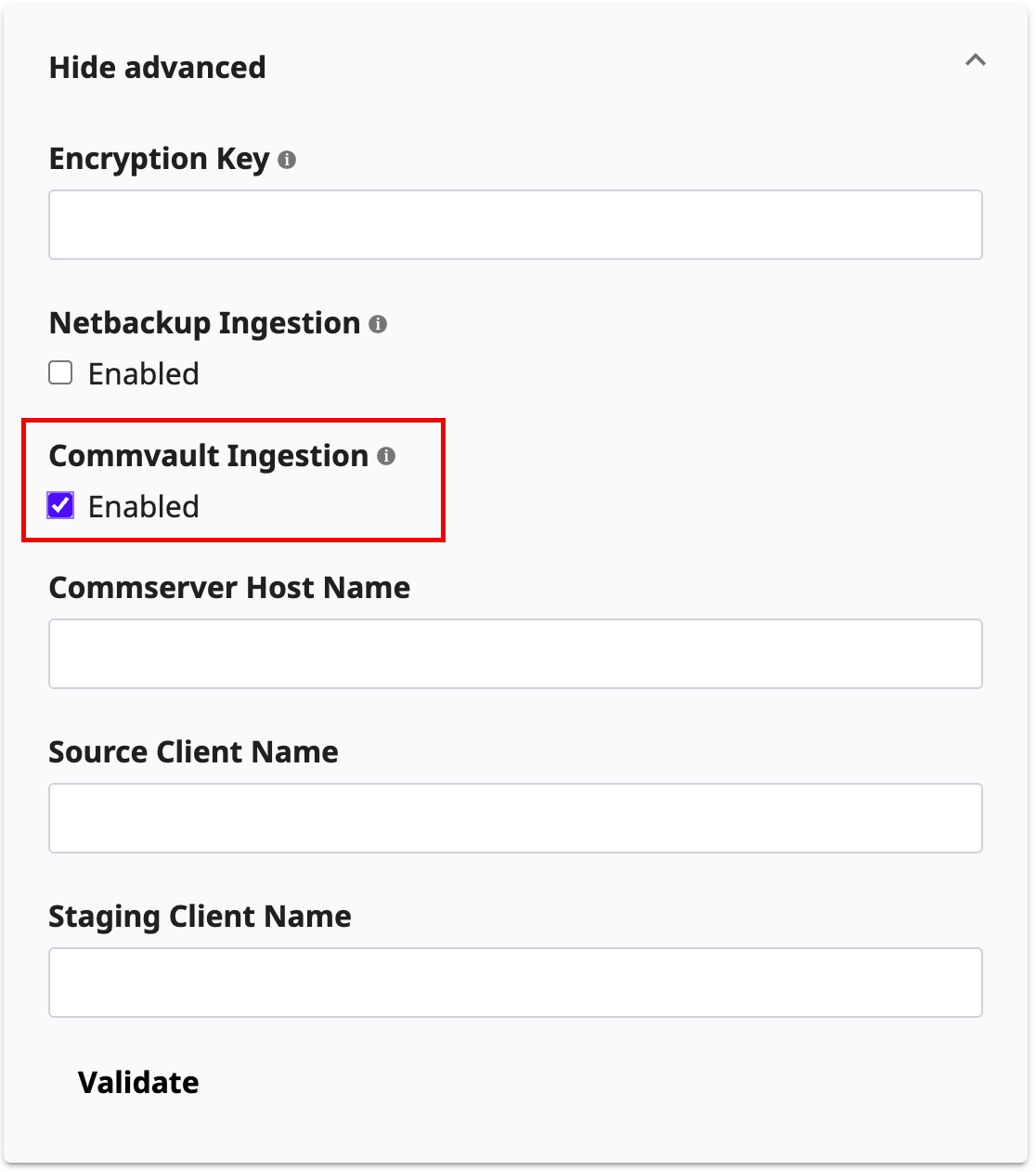Image resolution: width=1036 pixels, height=1172 pixels.
Task: Collapse the advanced section via the chevron
Action: click(975, 59)
